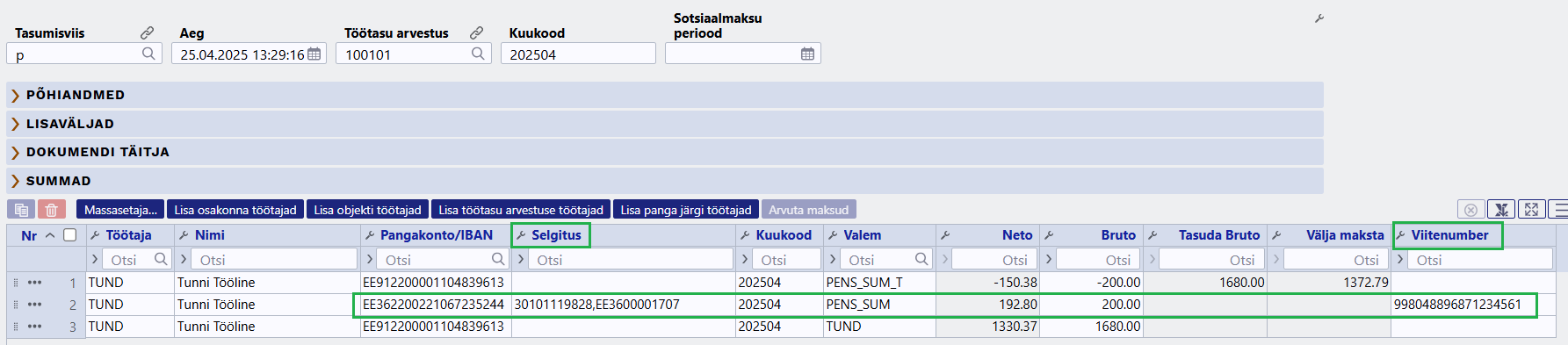Click the red trash delete icon
The height and width of the screenshot is (345, 1568).
click(x=52, y=210)
